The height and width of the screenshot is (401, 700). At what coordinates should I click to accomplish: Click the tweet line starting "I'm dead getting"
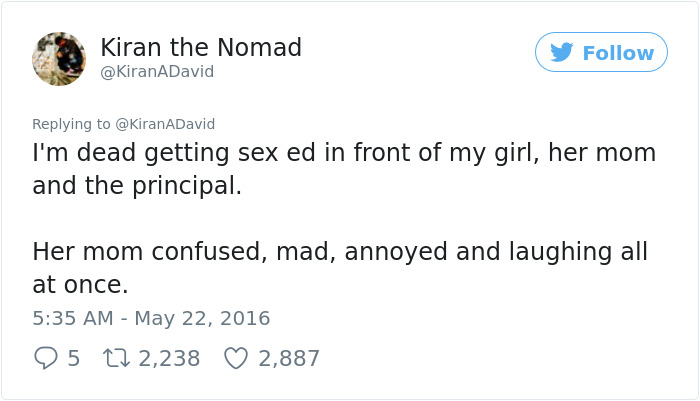pos(343,154)
